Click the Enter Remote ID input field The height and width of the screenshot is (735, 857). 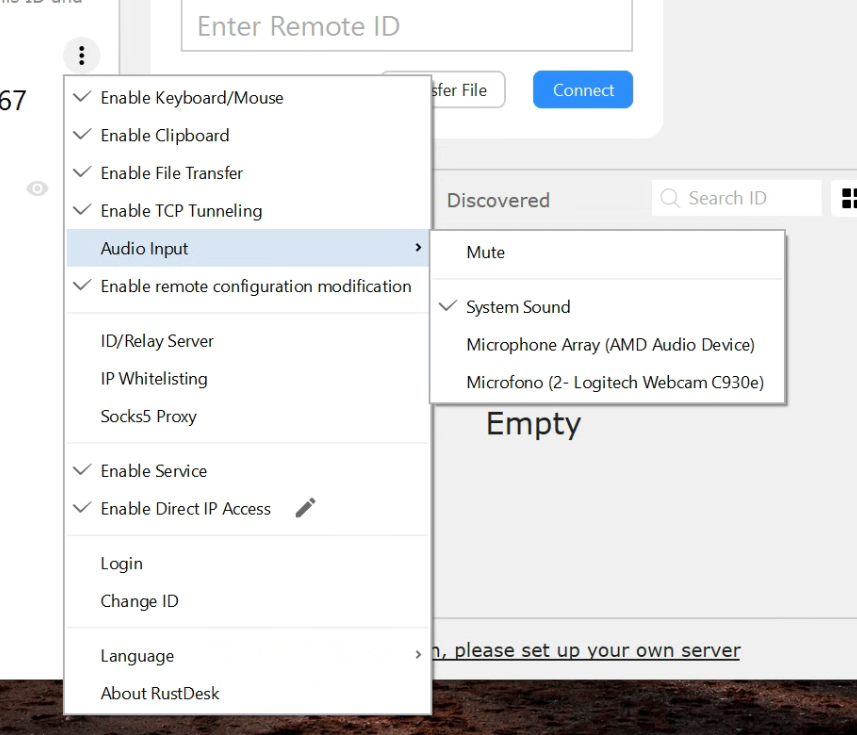406,26
